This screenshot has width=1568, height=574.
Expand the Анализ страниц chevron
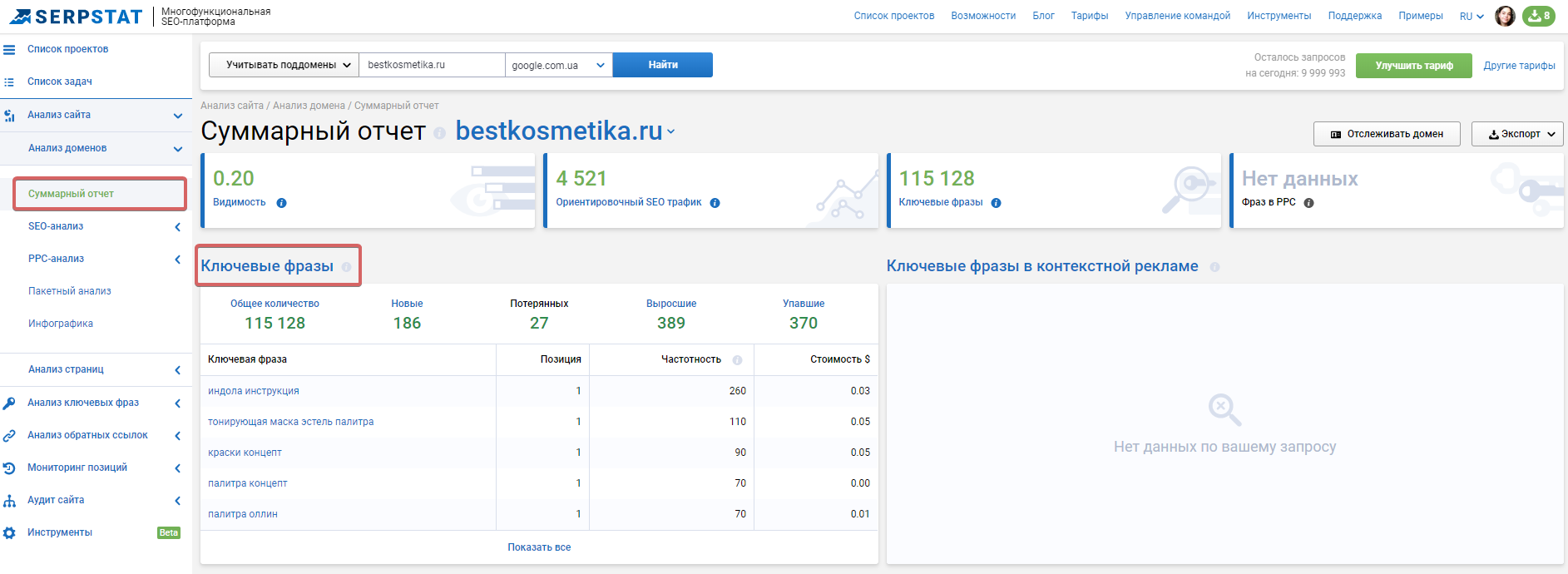click(x=177, y=370)
